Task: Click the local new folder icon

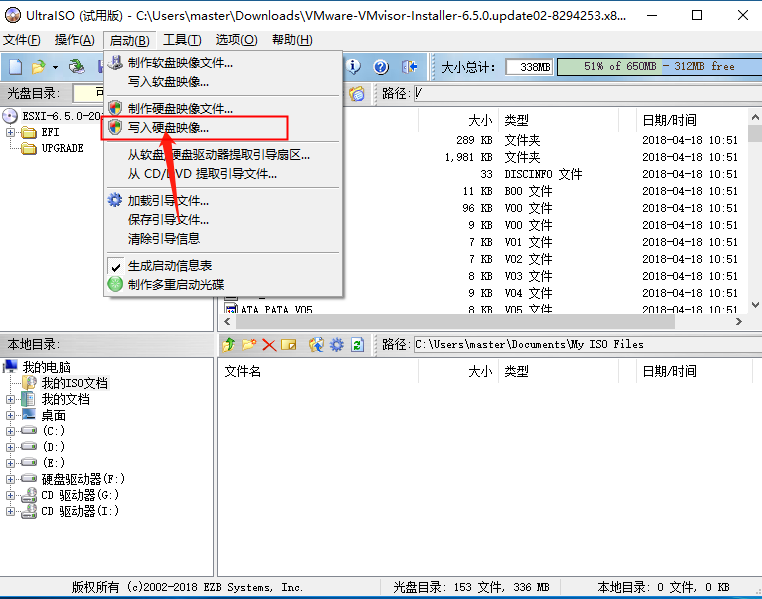Action: [x=249, y=344]
